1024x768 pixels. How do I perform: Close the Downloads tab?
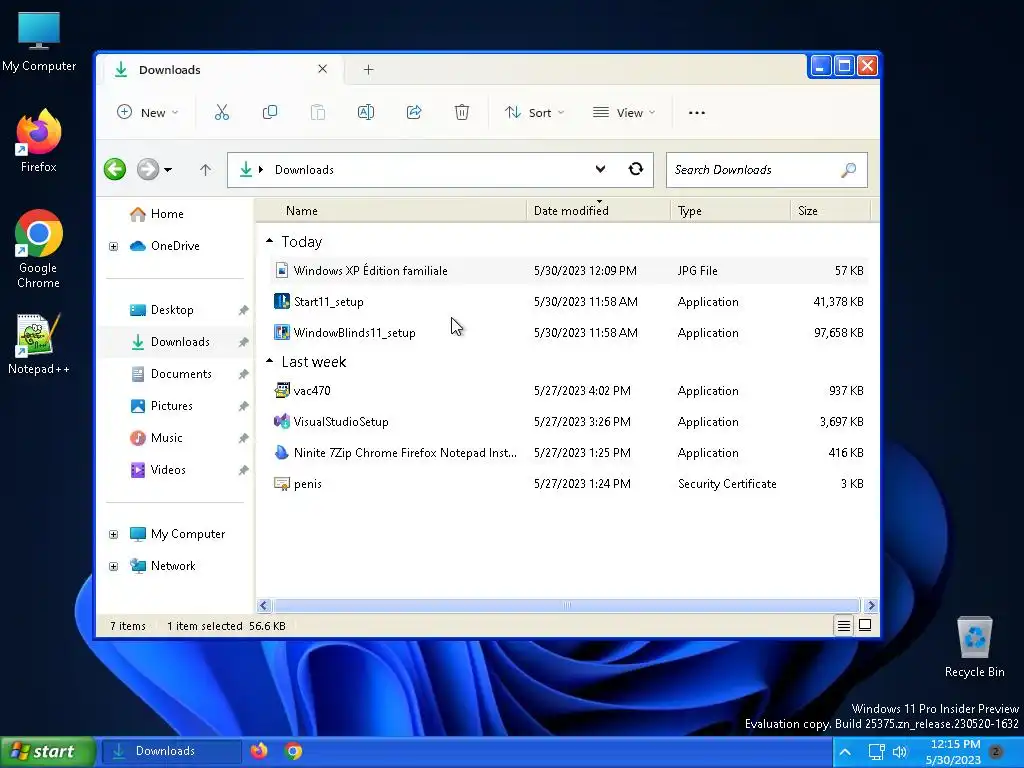(323, 69)
